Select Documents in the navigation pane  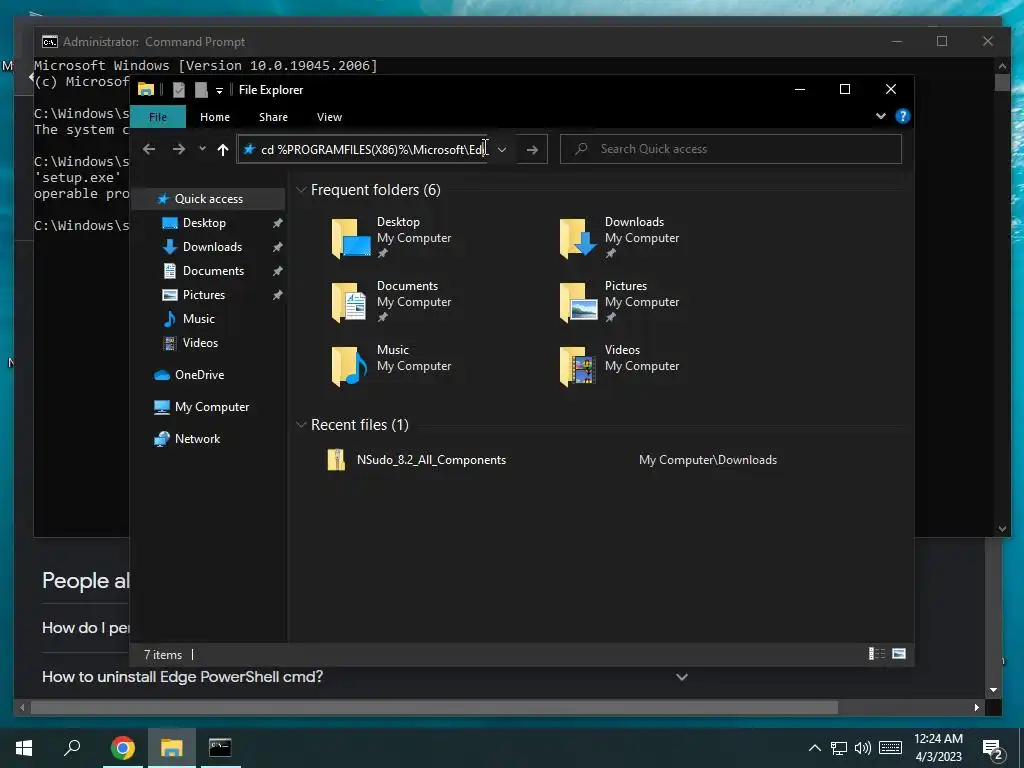point(213,270)
